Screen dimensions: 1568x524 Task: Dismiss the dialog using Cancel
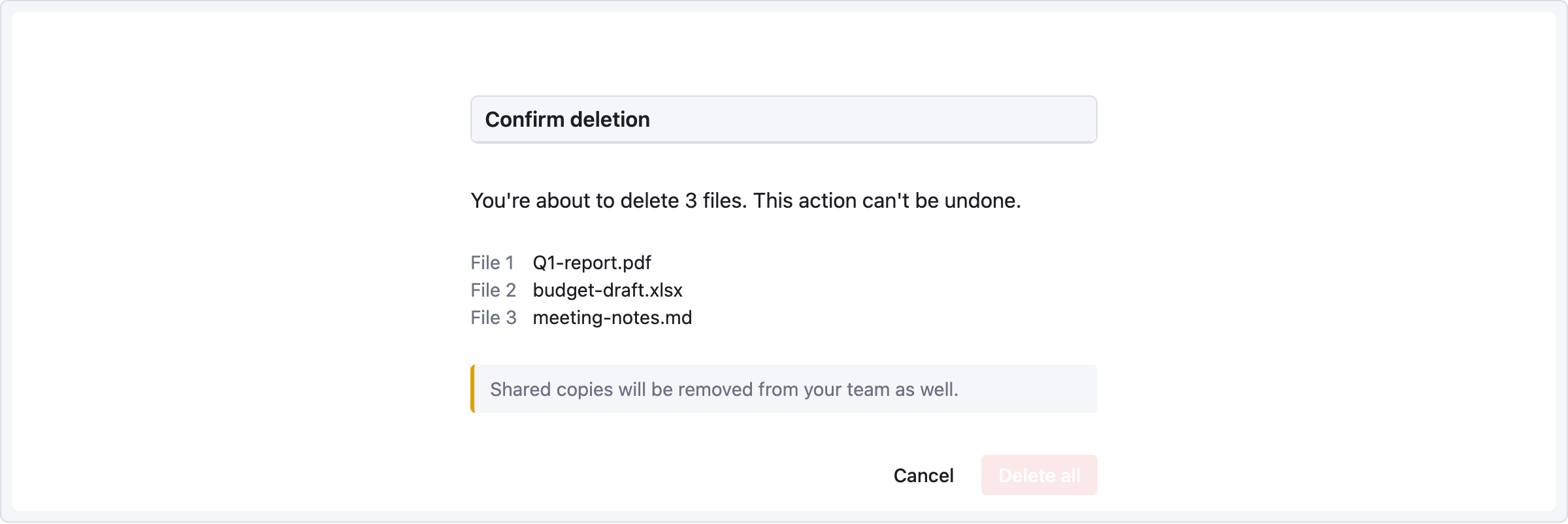(x=923, y=475)
